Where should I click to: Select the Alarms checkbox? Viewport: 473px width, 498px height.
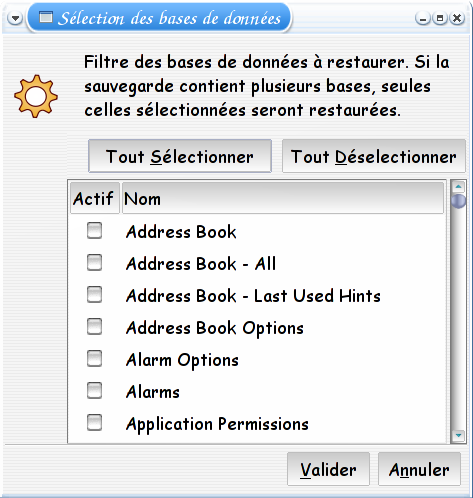tap(94, 391)
